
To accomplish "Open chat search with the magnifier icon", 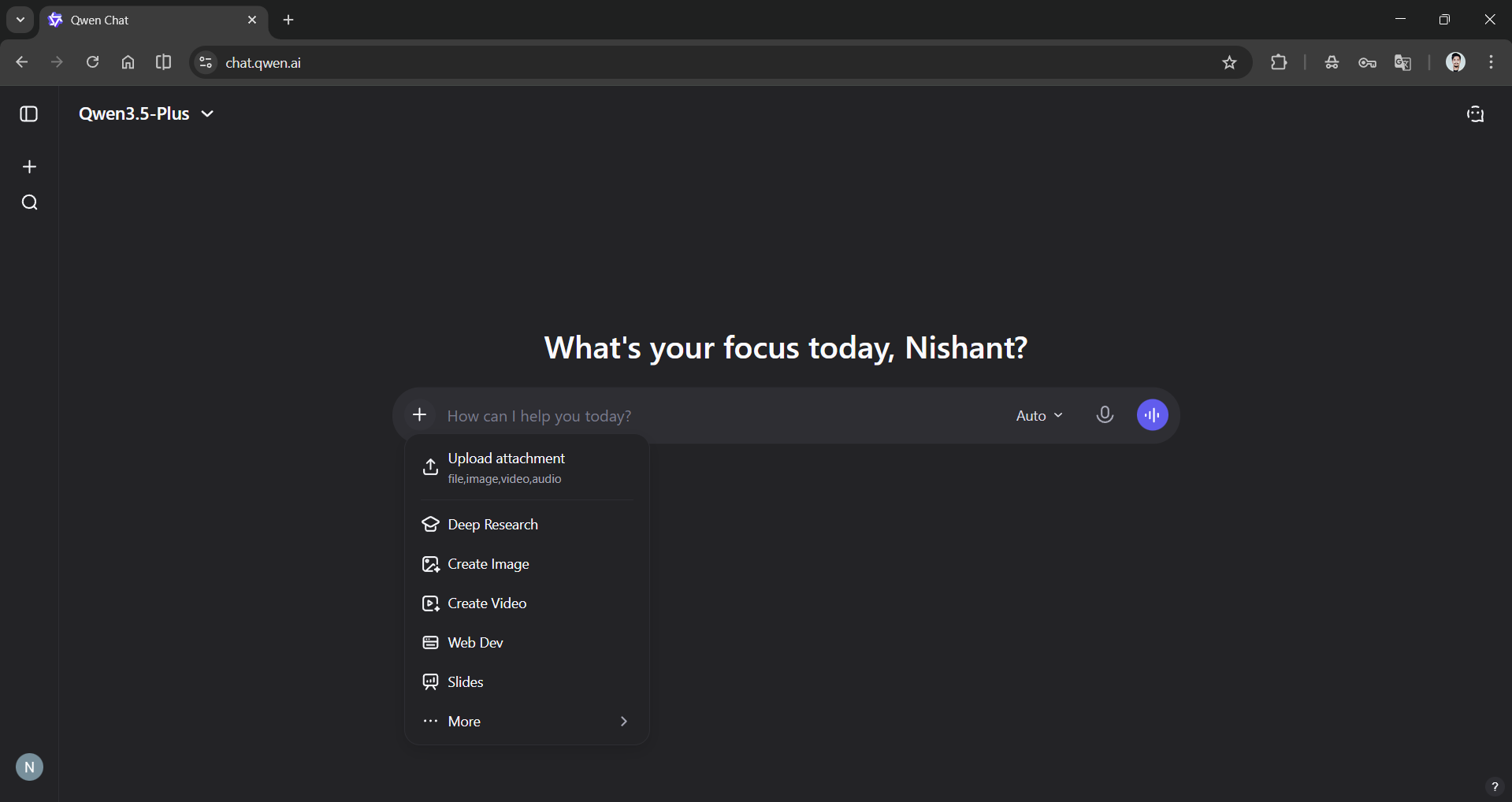I will [x=29, y=202].
